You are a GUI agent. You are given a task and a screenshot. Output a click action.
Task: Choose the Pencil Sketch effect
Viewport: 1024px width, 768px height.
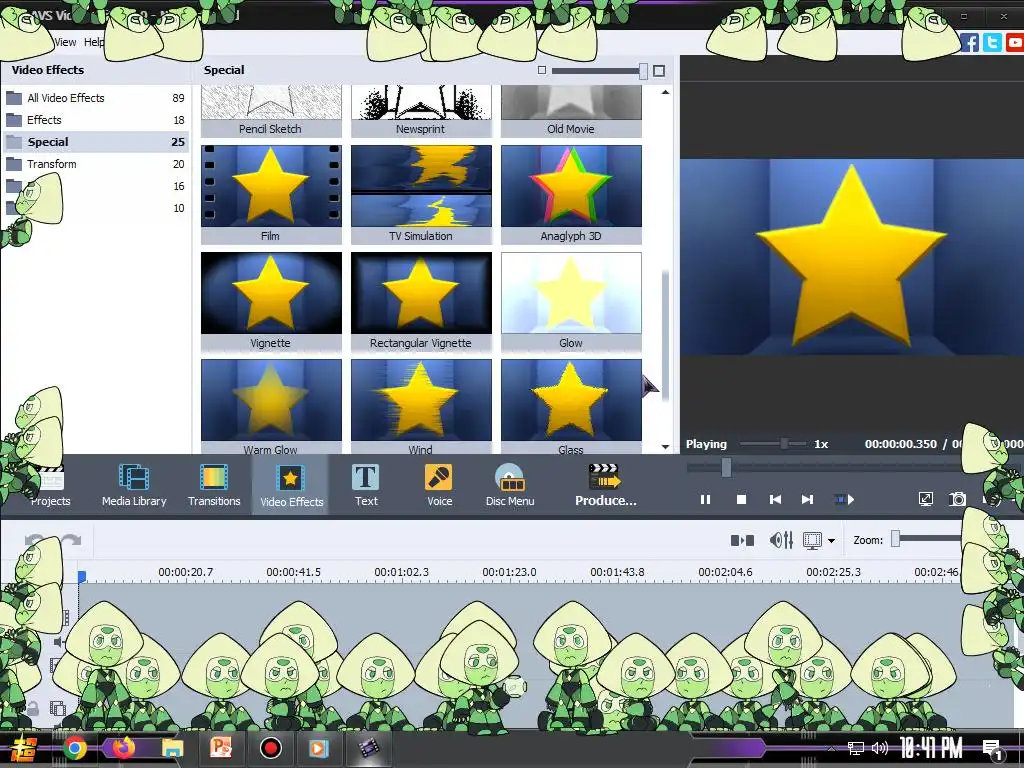271,111
